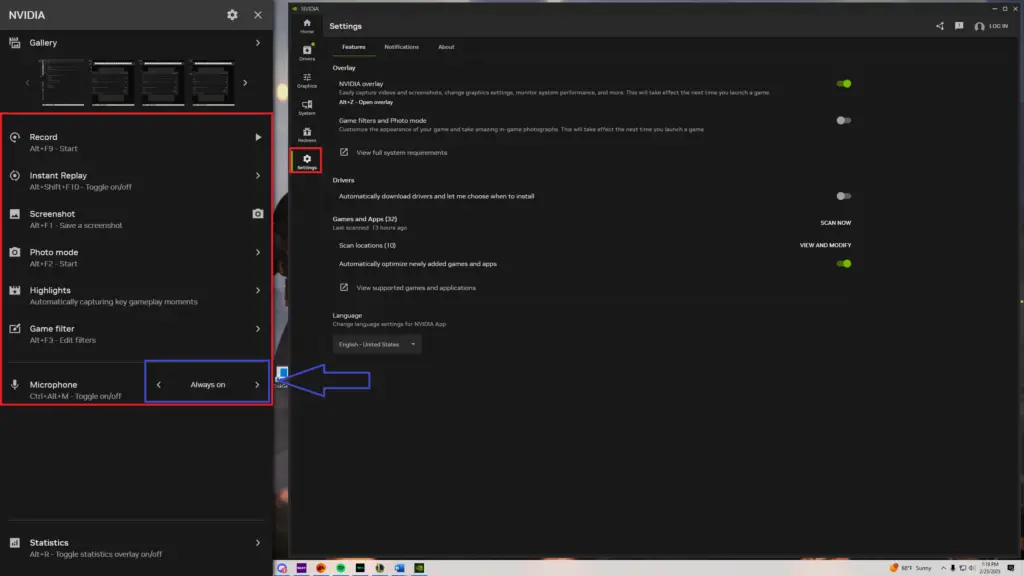Image resolution: width=1024 pixels, height=576 pixels.
Task: Expand the Gallery section arrow
Action: (x=258, y=42)
